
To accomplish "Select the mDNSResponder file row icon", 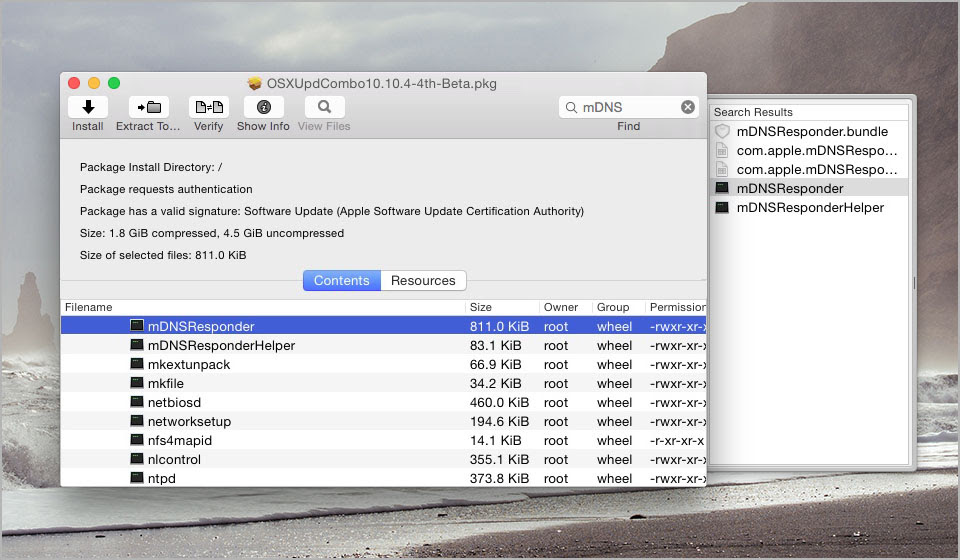I will [137, 326].
